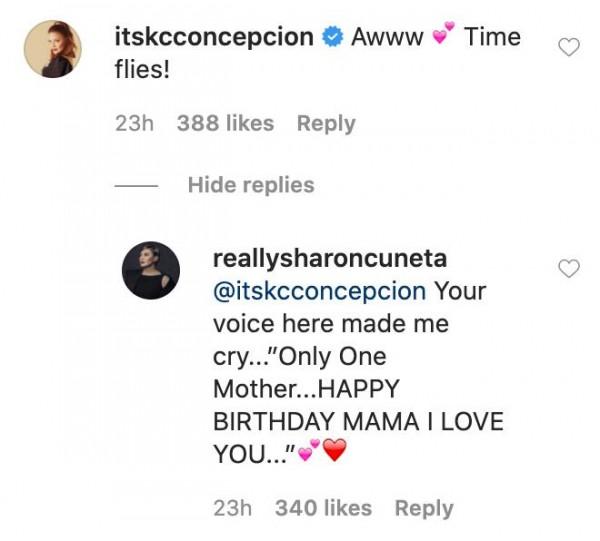This screenshot has height=541, width=600.
Task: View the 388 likes list
Action: pos(225,124)
